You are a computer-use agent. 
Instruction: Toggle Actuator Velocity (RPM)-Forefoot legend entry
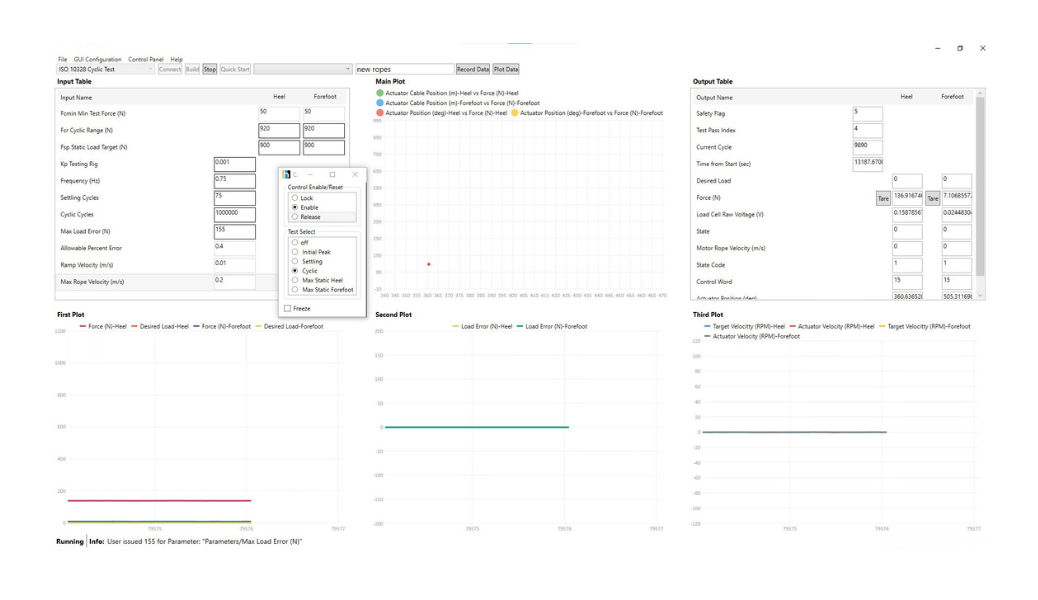[751, 336]
